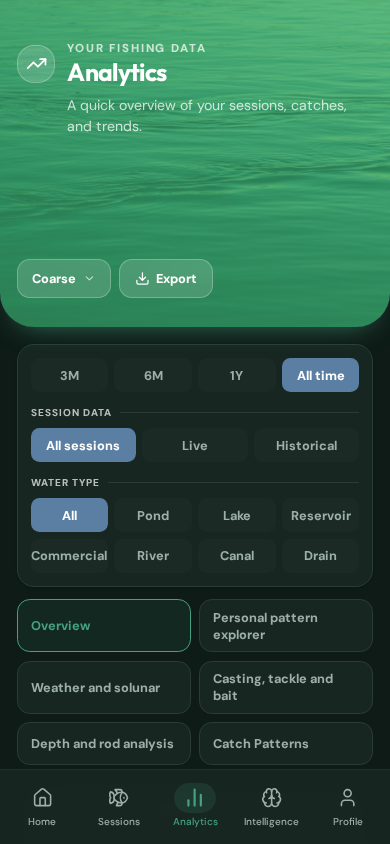Screen dimensions: 390x844
Task: Open Weather and solunar section
Action: (104, 687)
